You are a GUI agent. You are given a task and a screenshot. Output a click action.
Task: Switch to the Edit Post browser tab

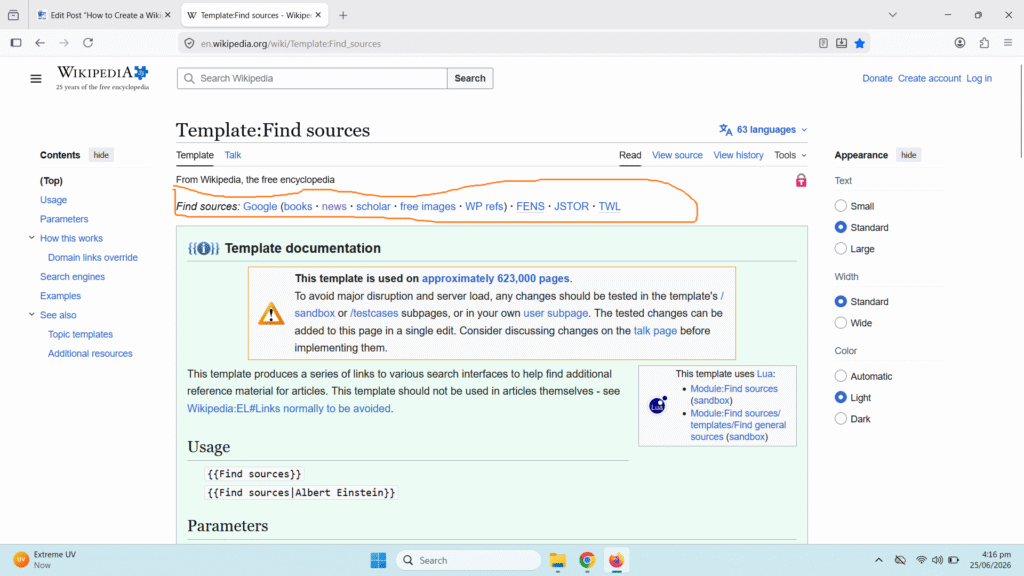tap(104, 15)
